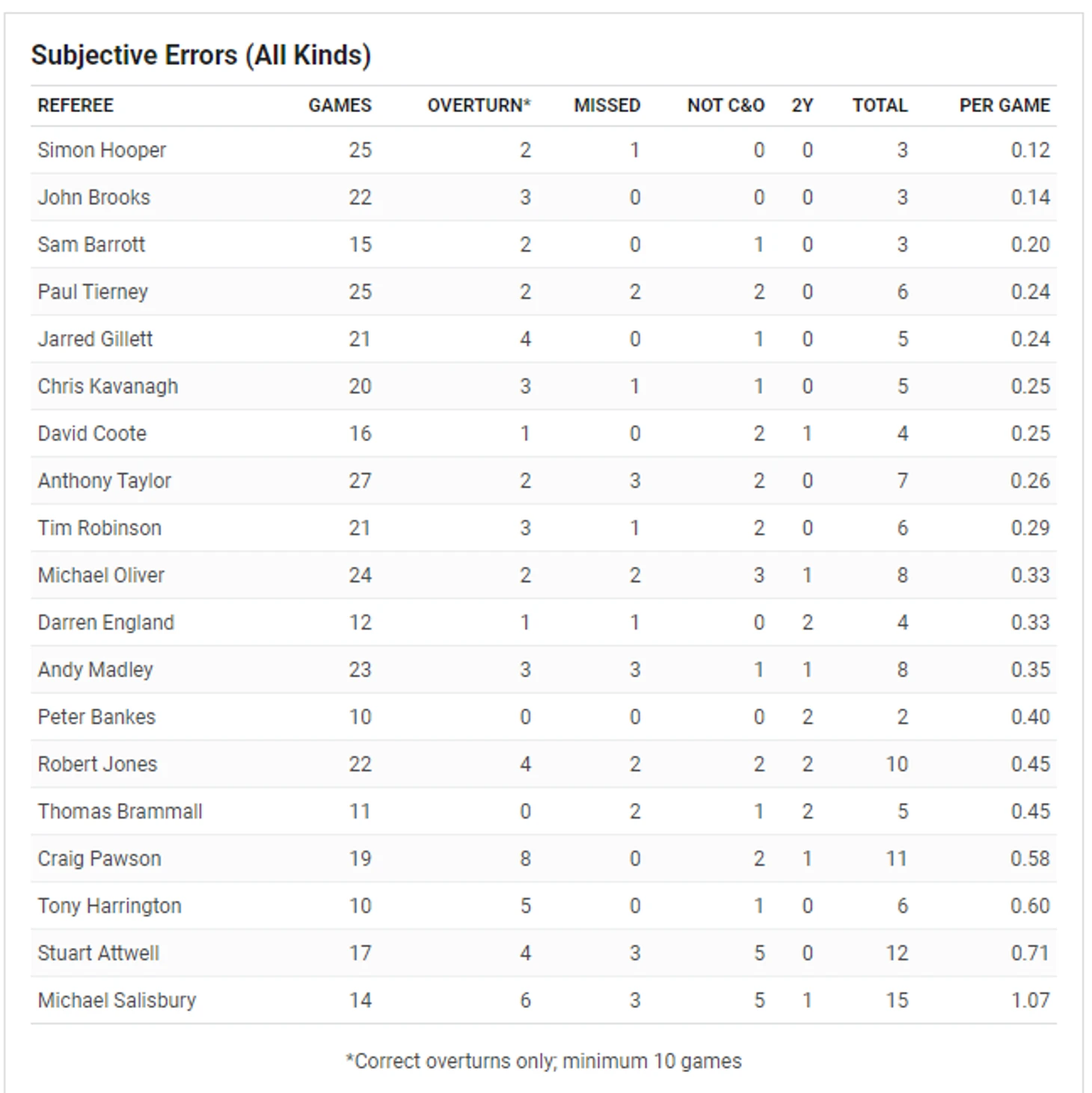Screen dimensions: 1092x1093
Task: Select the Simon Hooper row name
Action: [x=102, y=150]
